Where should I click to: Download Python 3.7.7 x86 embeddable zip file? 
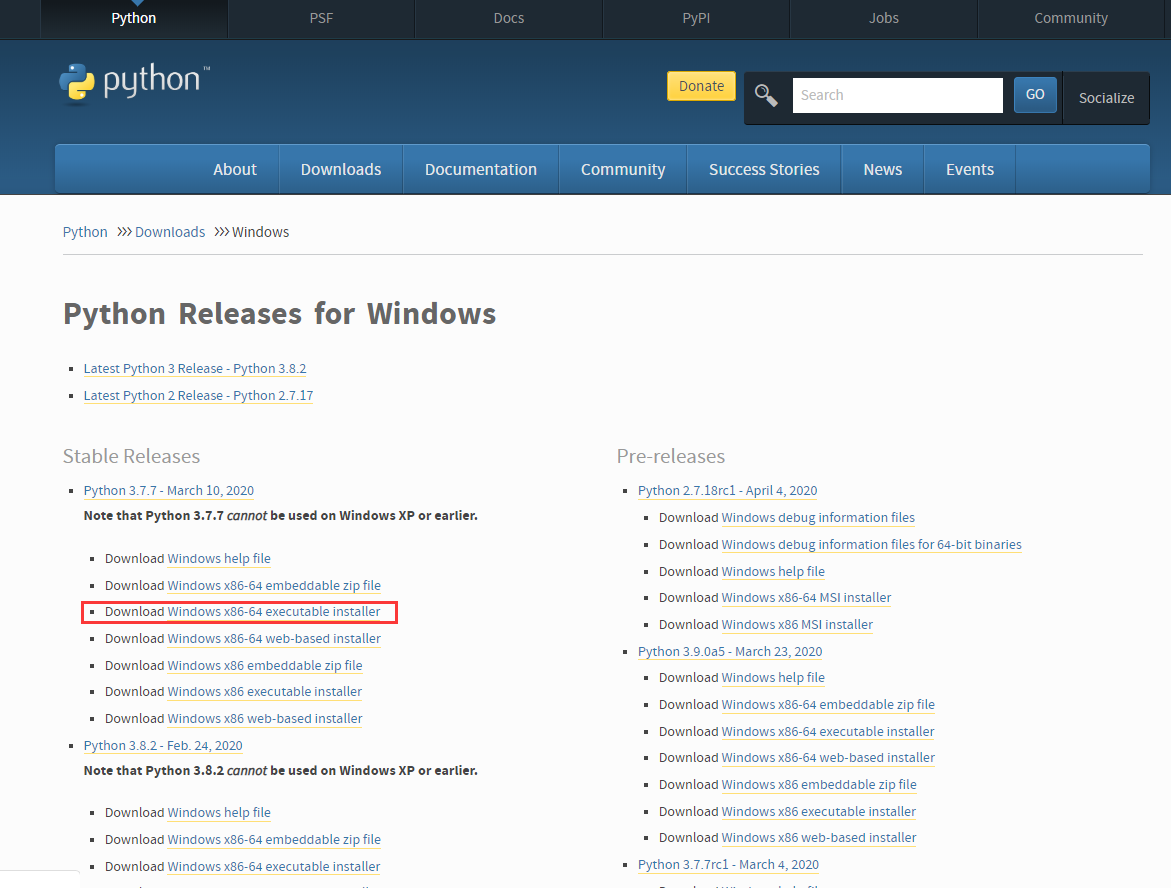265,665
